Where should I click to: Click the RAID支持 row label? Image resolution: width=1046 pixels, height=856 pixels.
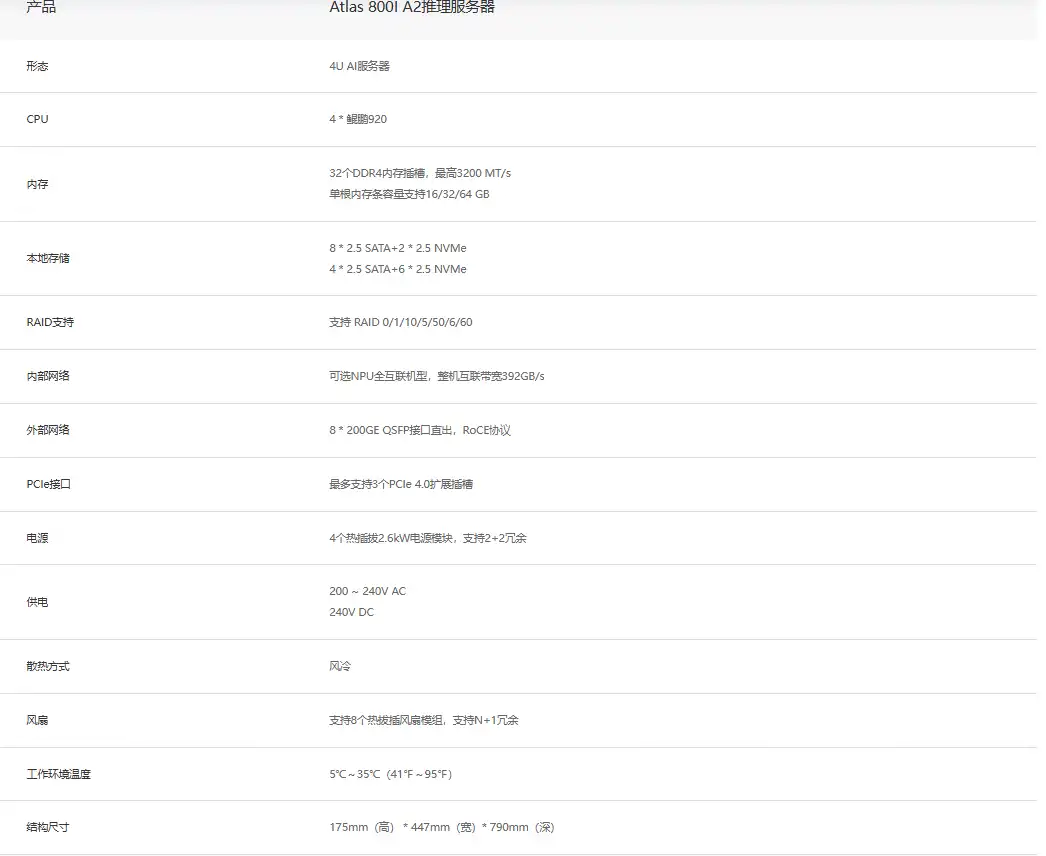tap(50, 322)
